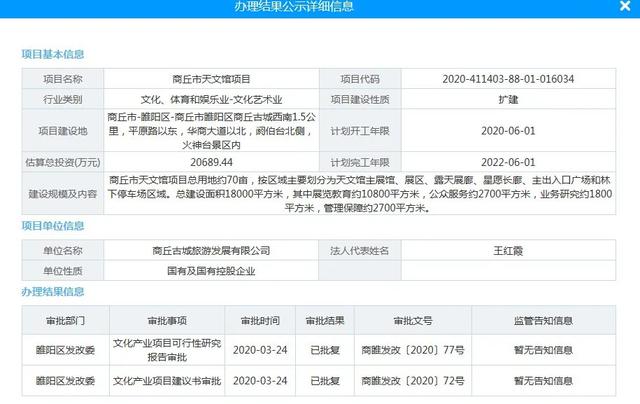
Task: Click the 监管告知信息 column header
Action: pos(543,321)
